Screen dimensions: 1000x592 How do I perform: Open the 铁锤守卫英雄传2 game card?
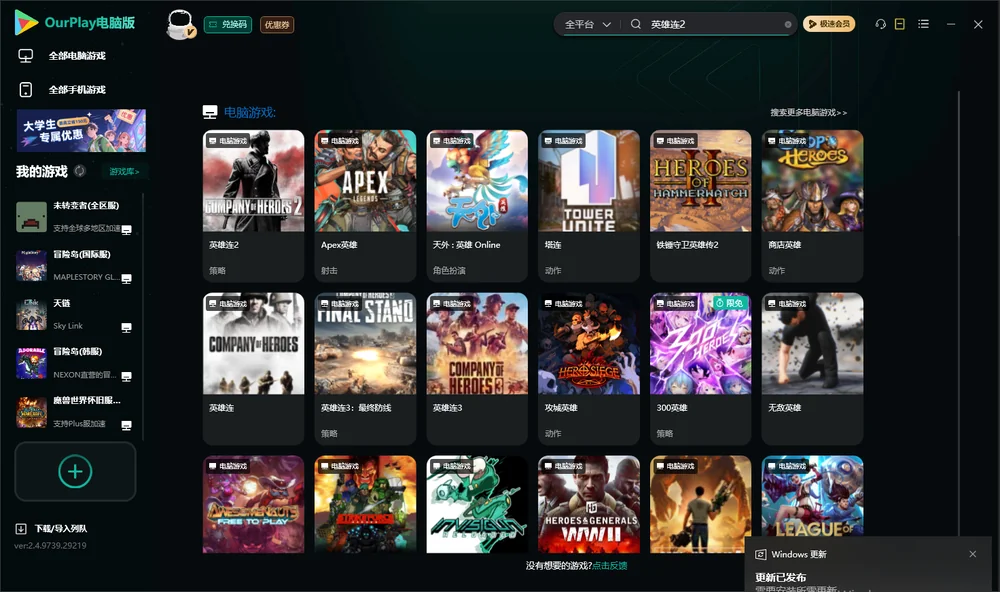point(700,205)
